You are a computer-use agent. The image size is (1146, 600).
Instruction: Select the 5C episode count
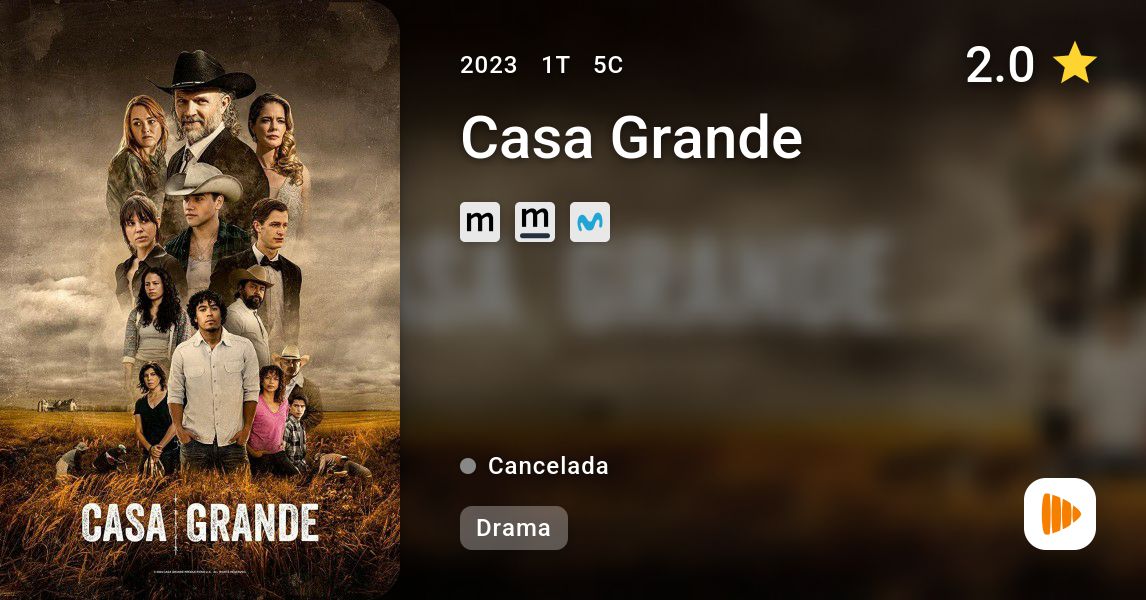608,65
